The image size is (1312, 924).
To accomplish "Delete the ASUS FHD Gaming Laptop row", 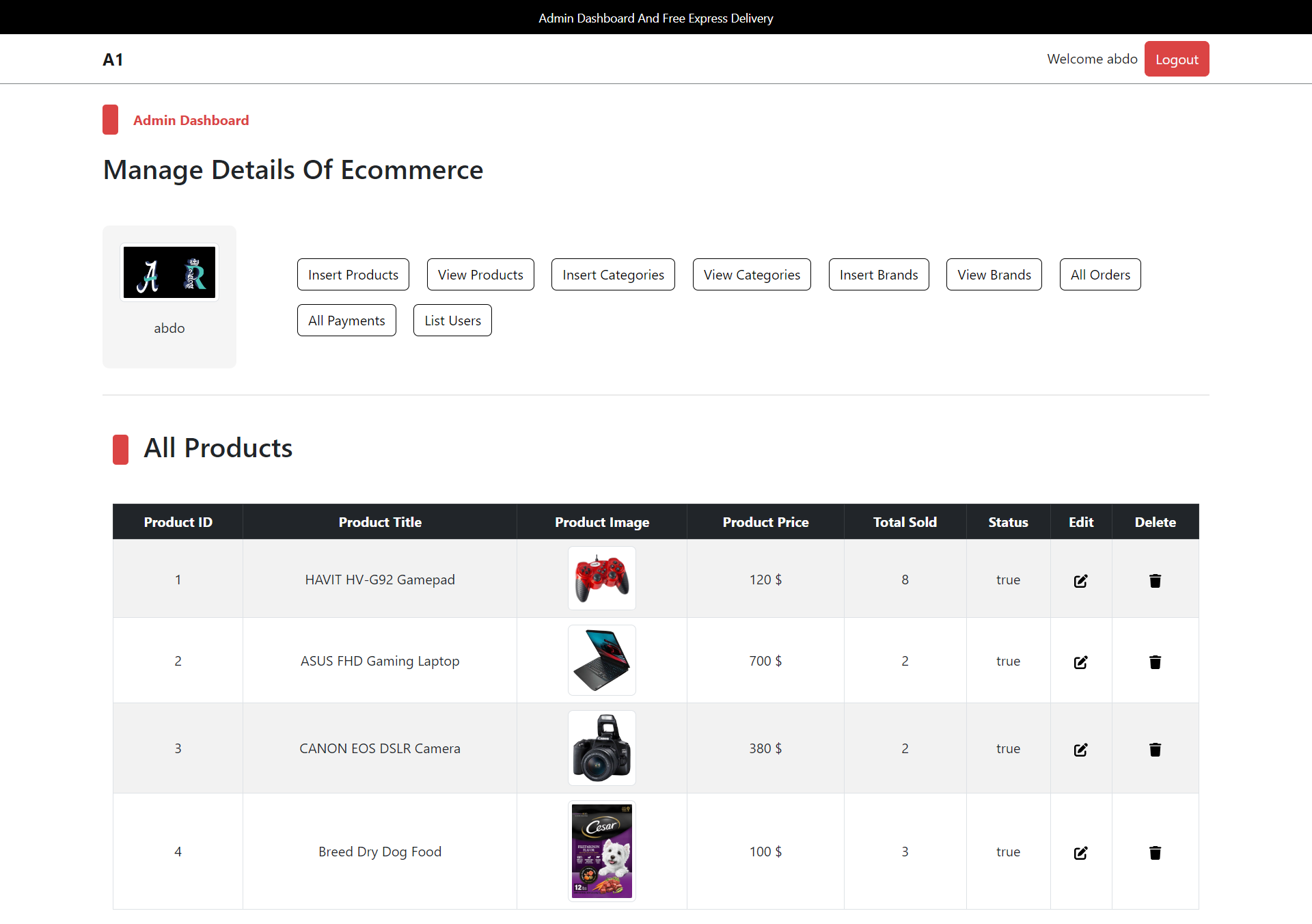I will coord(1155,662).
